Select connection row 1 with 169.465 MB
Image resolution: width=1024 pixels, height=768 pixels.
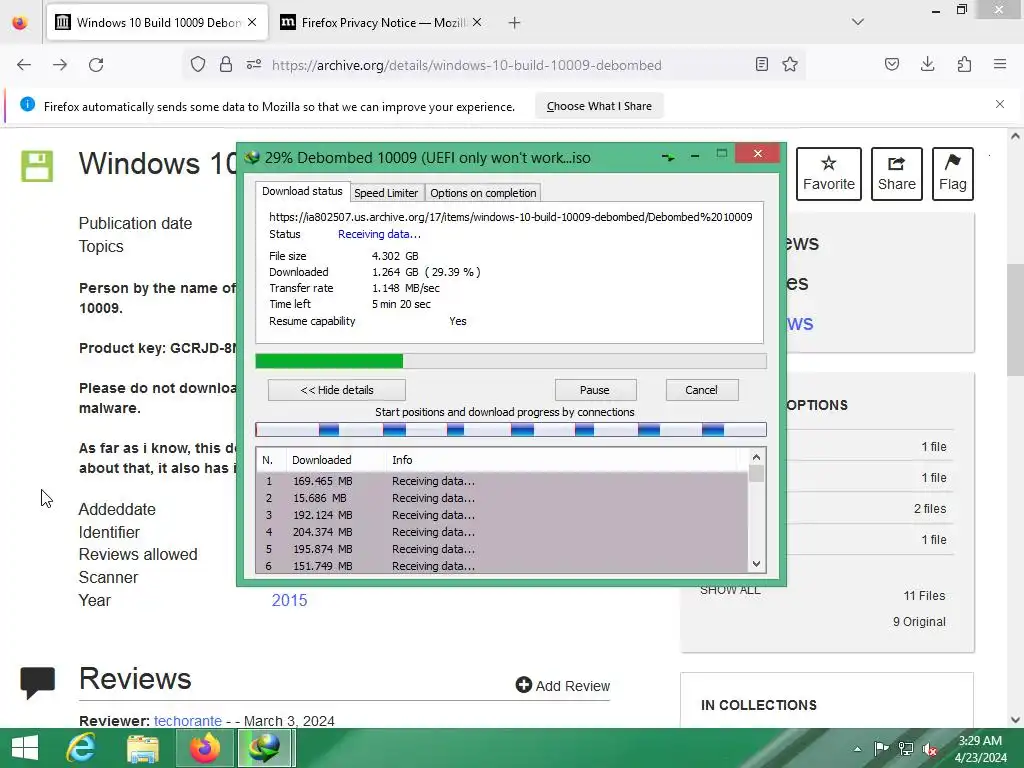502,481
